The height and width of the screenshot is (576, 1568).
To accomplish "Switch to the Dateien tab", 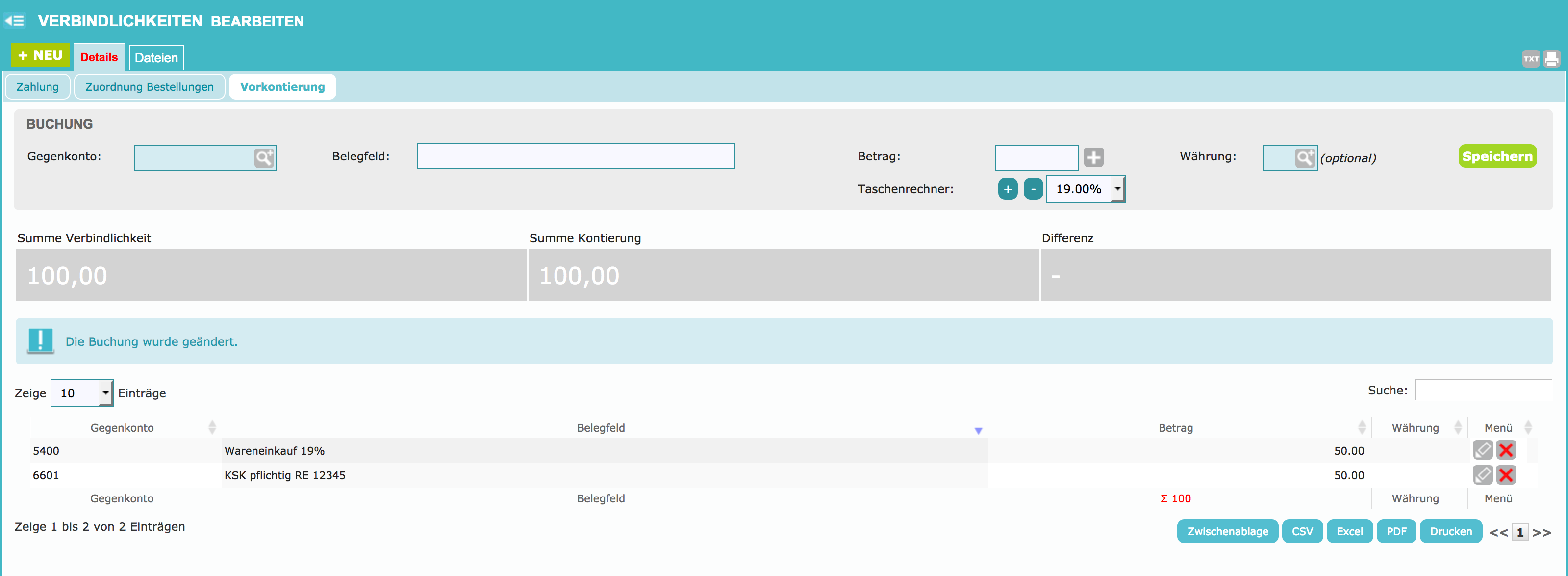I will [x=156, y=58].
